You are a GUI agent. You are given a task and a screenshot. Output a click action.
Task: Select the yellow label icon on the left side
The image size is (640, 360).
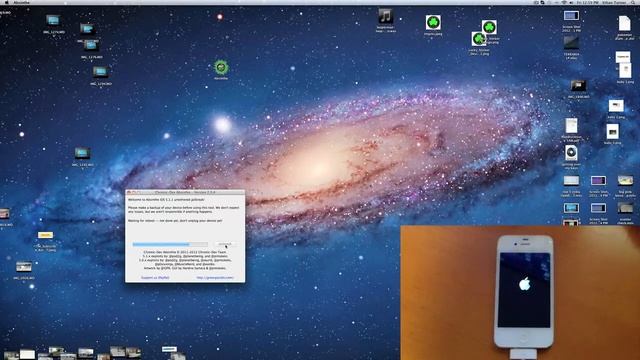coord(45,235)
